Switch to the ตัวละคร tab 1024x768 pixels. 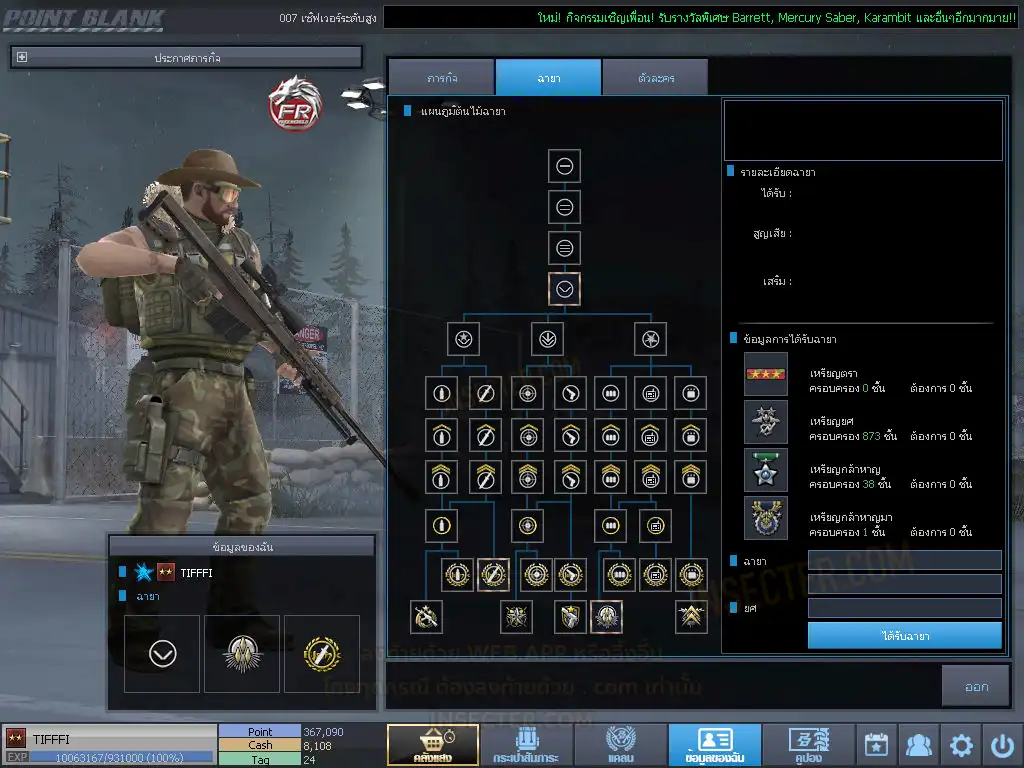(655, 78)
